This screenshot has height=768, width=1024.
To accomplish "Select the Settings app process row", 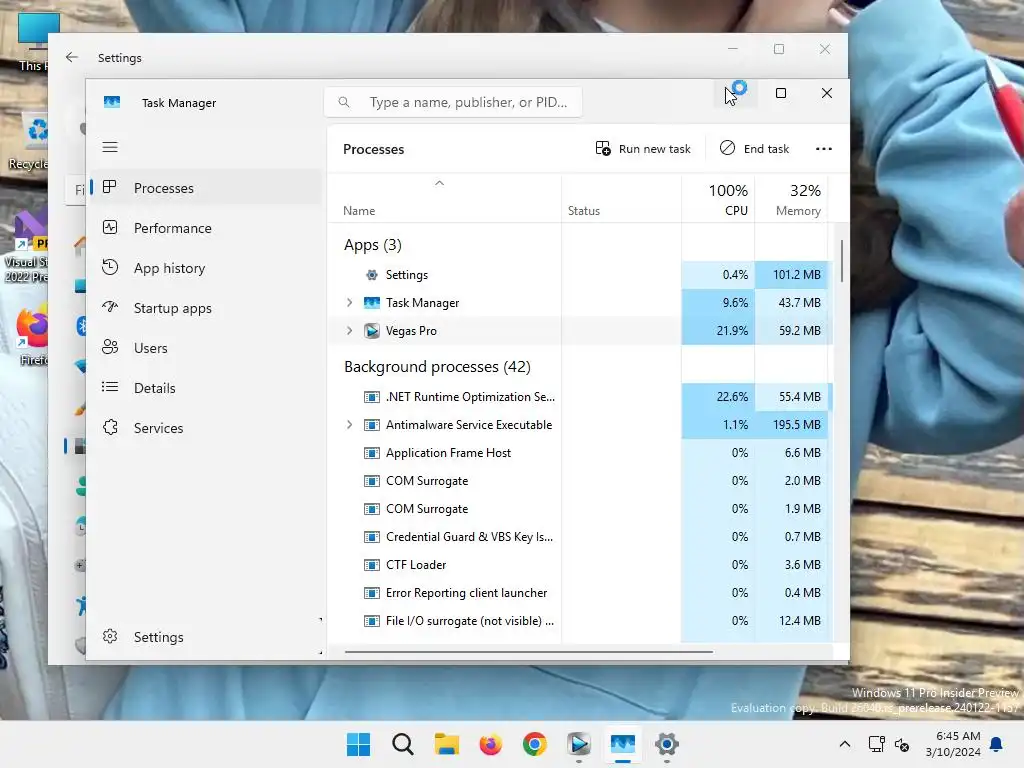I will [x=581, y=275].
